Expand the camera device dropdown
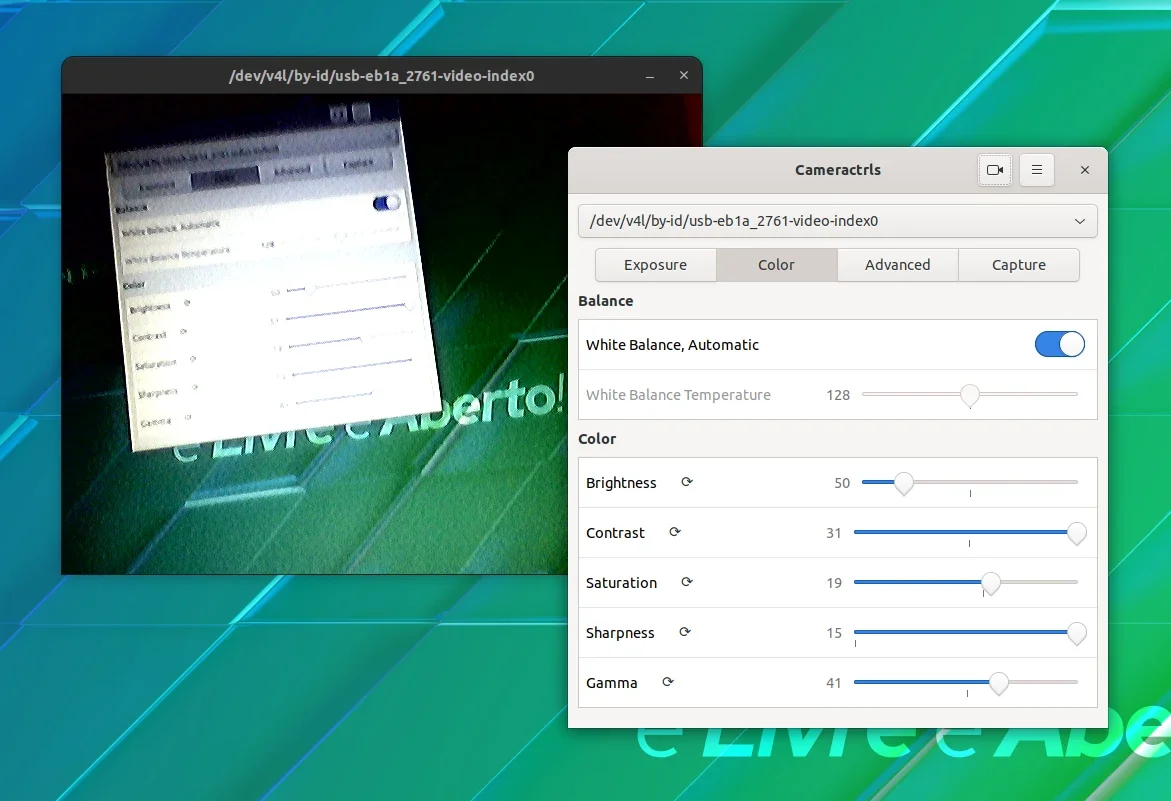Viewport: 1171px width, 801px height. click(837, 221)
